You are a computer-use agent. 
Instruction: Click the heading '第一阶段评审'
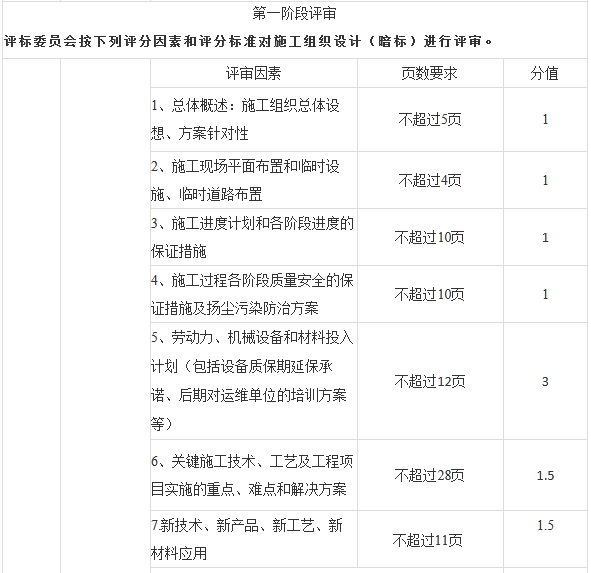pos(294,14)
